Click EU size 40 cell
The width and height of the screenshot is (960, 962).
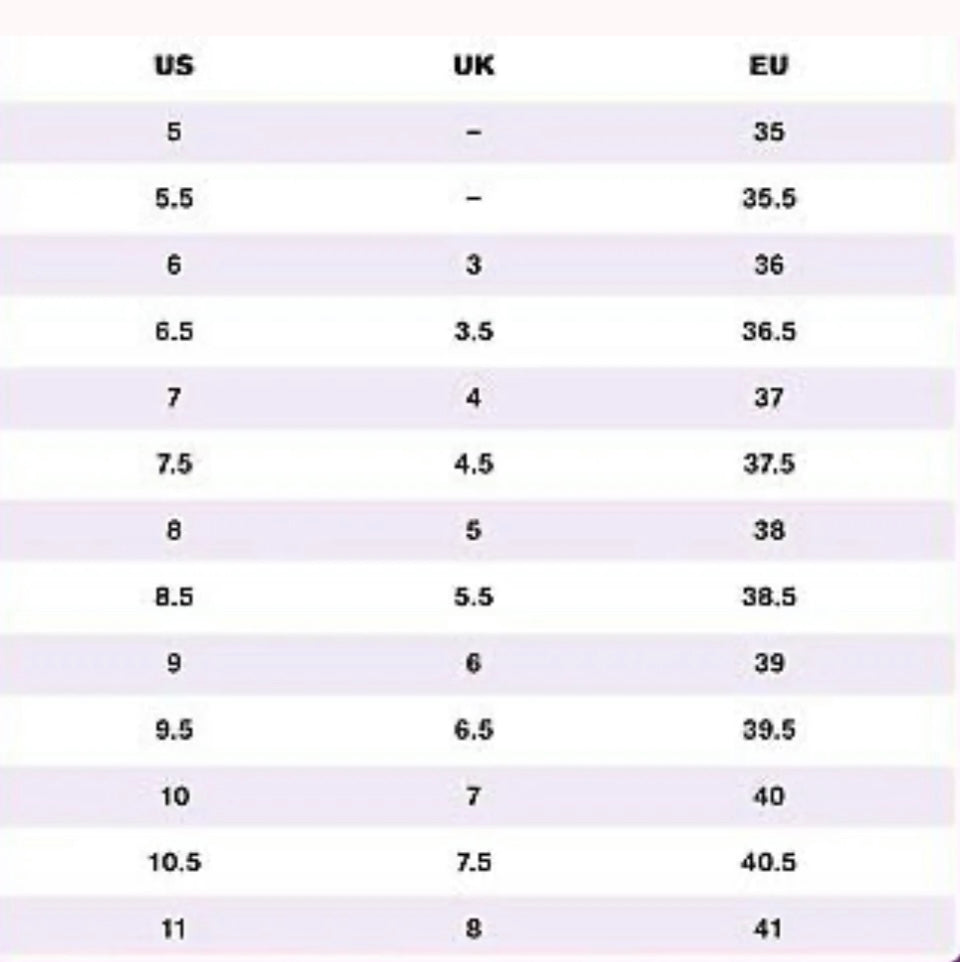(768, 796)
